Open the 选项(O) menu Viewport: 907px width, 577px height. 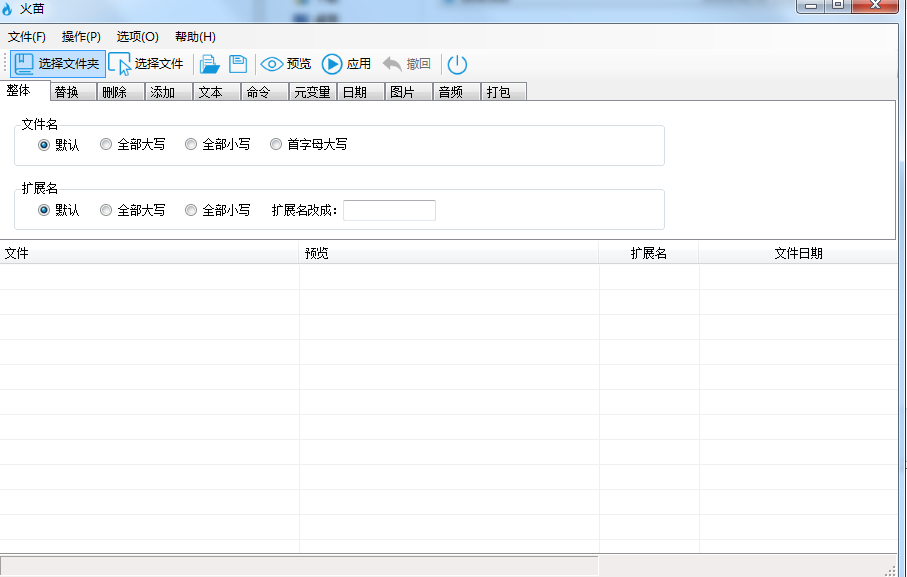click(138, 37)
